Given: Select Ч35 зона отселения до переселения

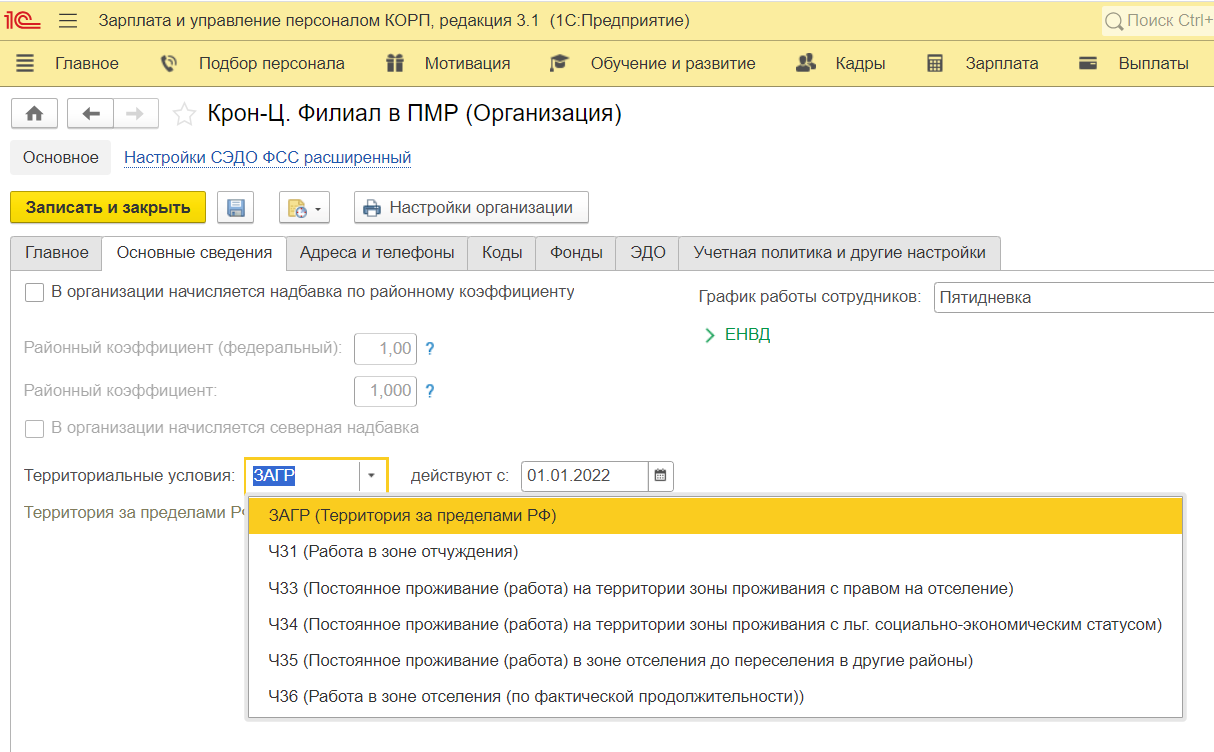Looking at the screenshot, I should 715,660.
